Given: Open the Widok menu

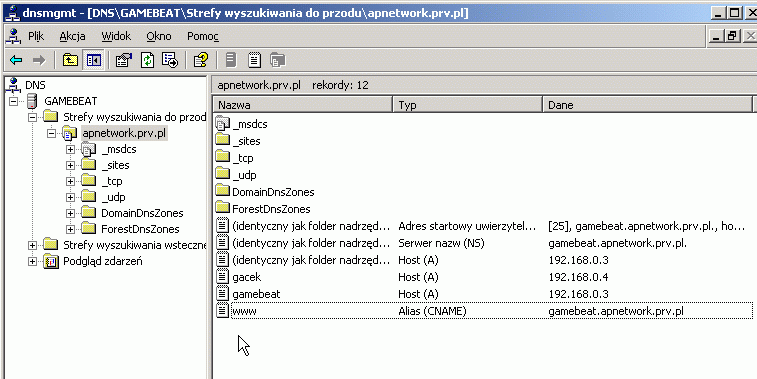Looking at the screenshot, I should click(x=116, y=36).
